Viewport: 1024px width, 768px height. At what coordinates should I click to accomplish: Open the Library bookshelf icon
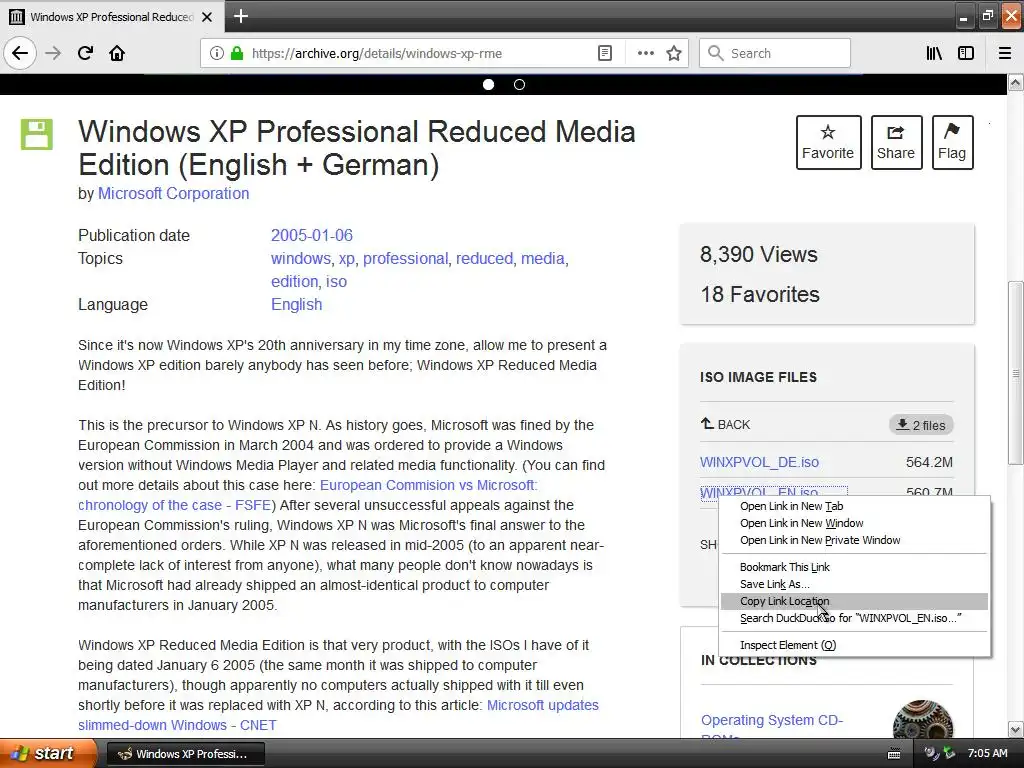(934, 53)
